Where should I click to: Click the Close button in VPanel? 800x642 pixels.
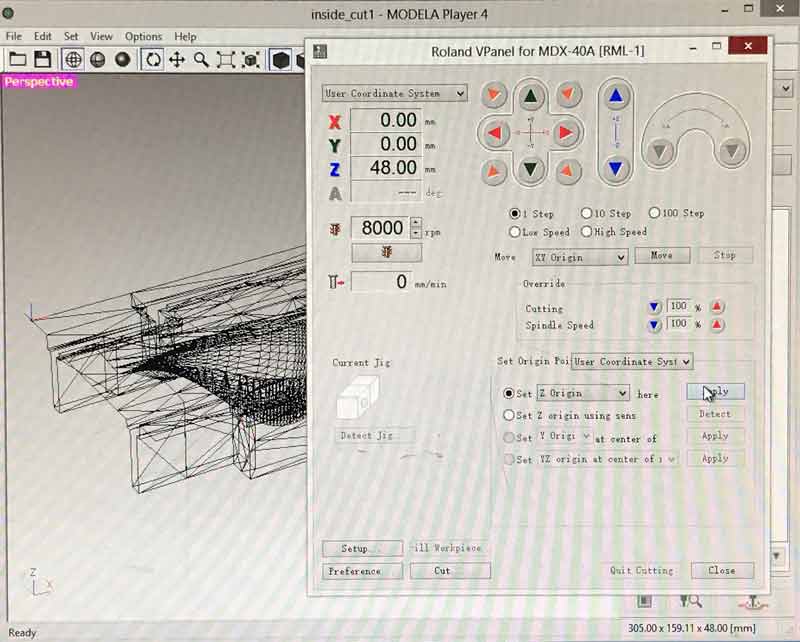[722, 570]
